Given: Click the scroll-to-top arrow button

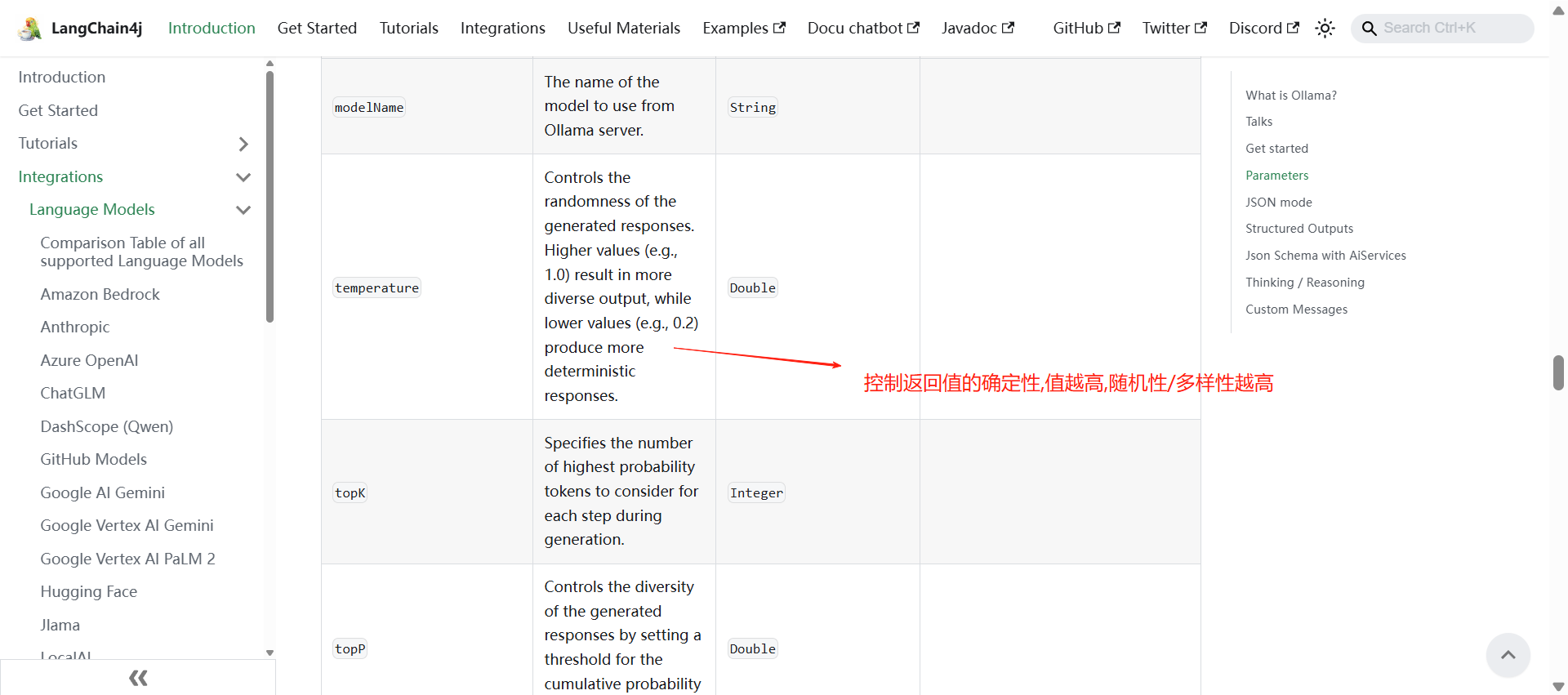Looking at the screenshot, I should (x=1508, y=655).
